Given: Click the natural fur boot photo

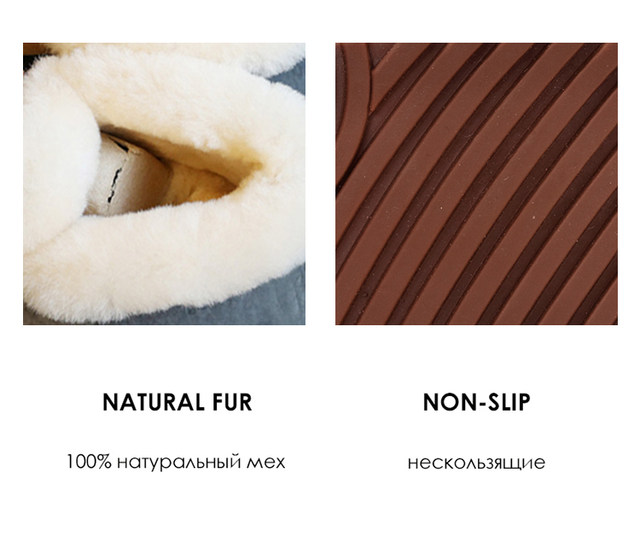Looking at the screenshot, I should tap(164, 184).
